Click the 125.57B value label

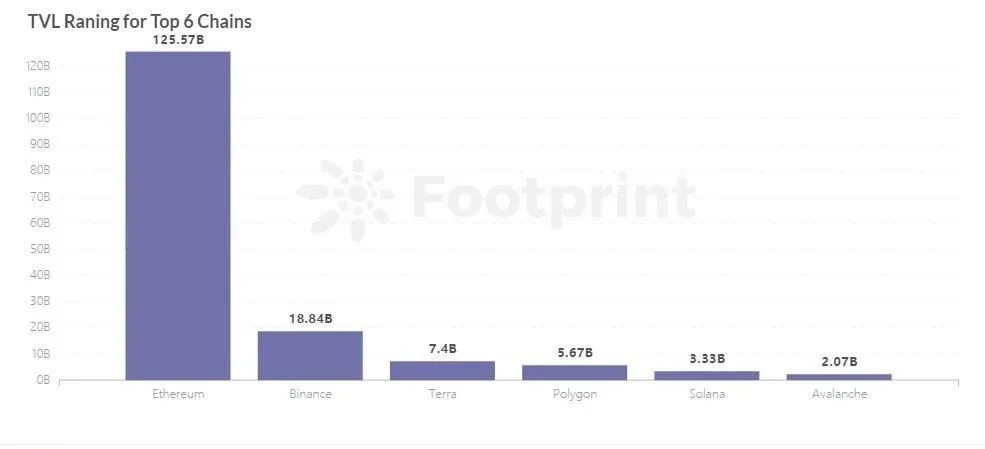[x=178, y=41]
